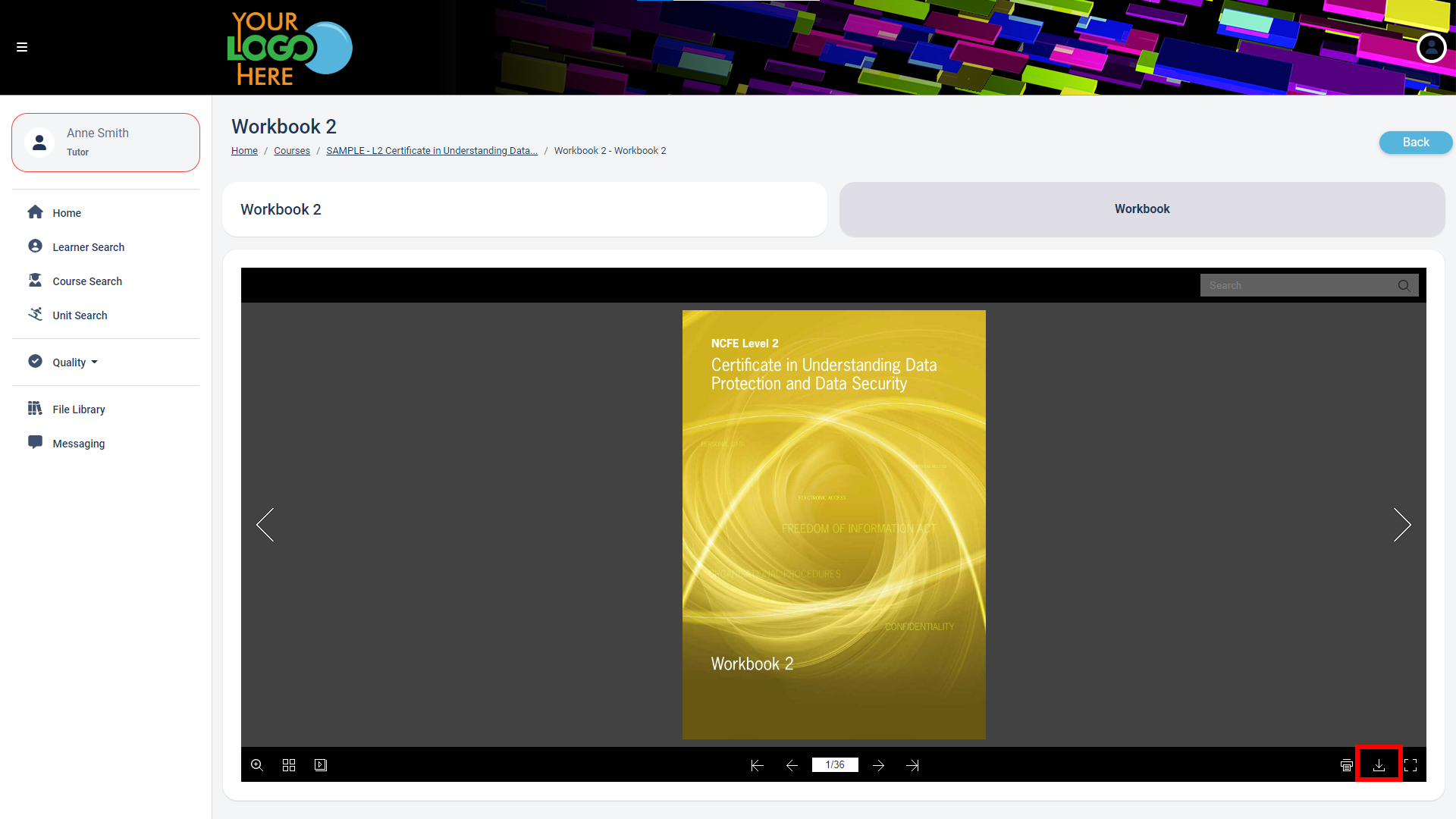Click Workbook 2 - Workbook 2 breadcrumb text
Viewport: 1456px width, 819px height.
tap(610, 151)
